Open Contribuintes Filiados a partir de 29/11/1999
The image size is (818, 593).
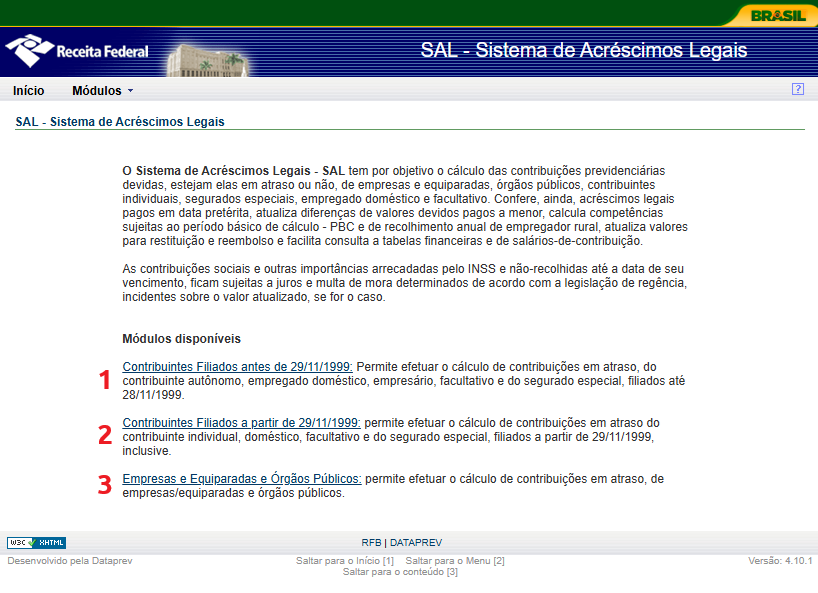click(241, 422)
